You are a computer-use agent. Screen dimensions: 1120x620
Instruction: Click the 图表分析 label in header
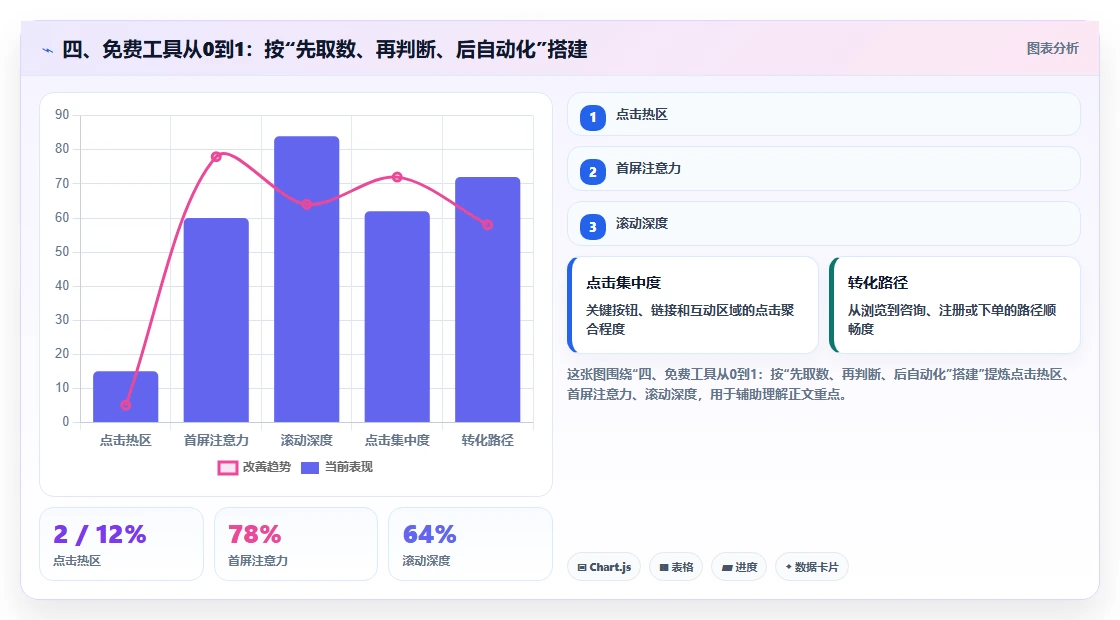point(1052,49)
